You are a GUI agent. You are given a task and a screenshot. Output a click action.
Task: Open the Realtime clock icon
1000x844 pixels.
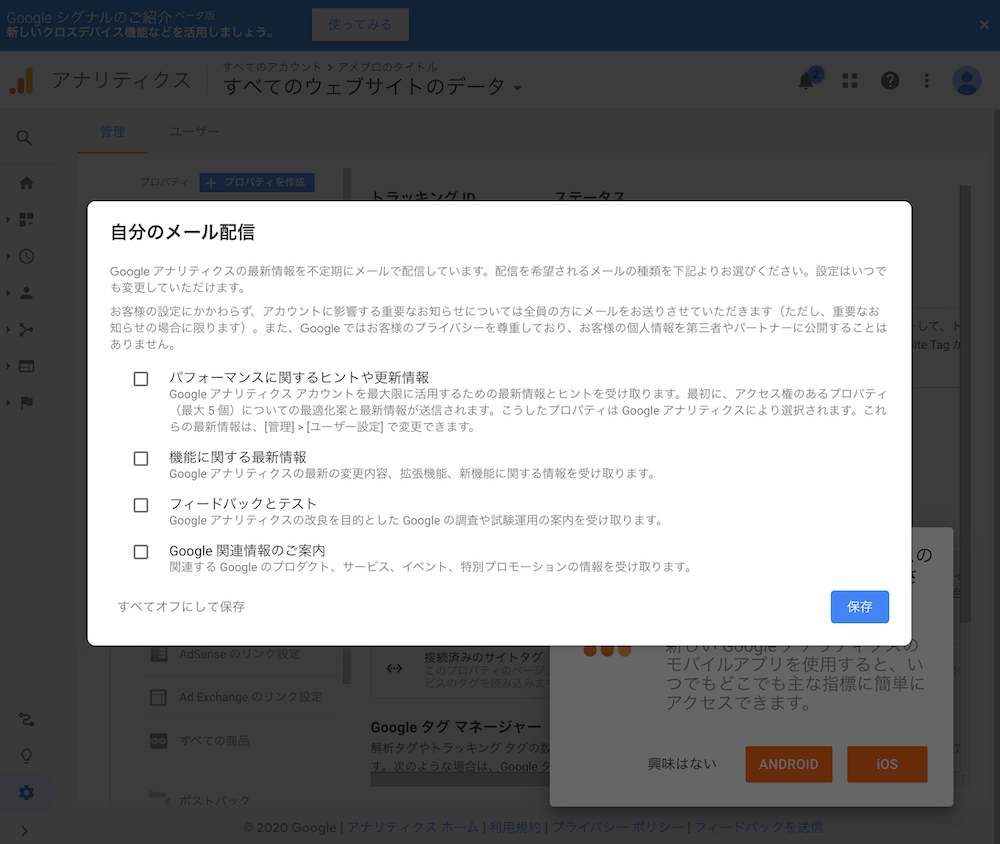click(26, 256)
